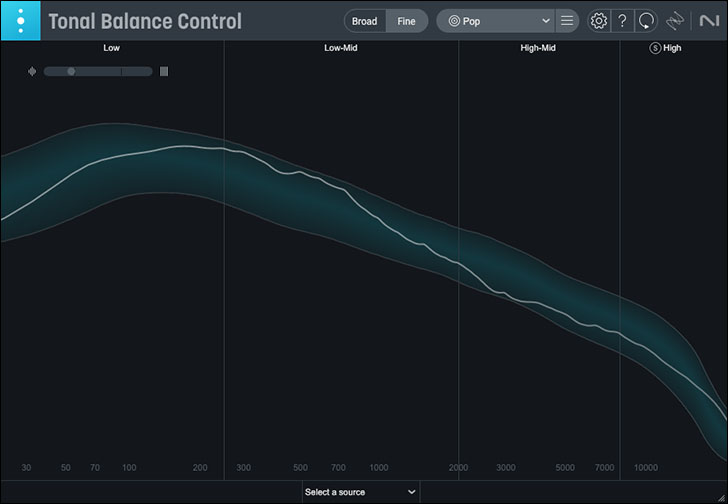Open the target list hamburger menu
The image size is (728, 504).
pos(567,21)
